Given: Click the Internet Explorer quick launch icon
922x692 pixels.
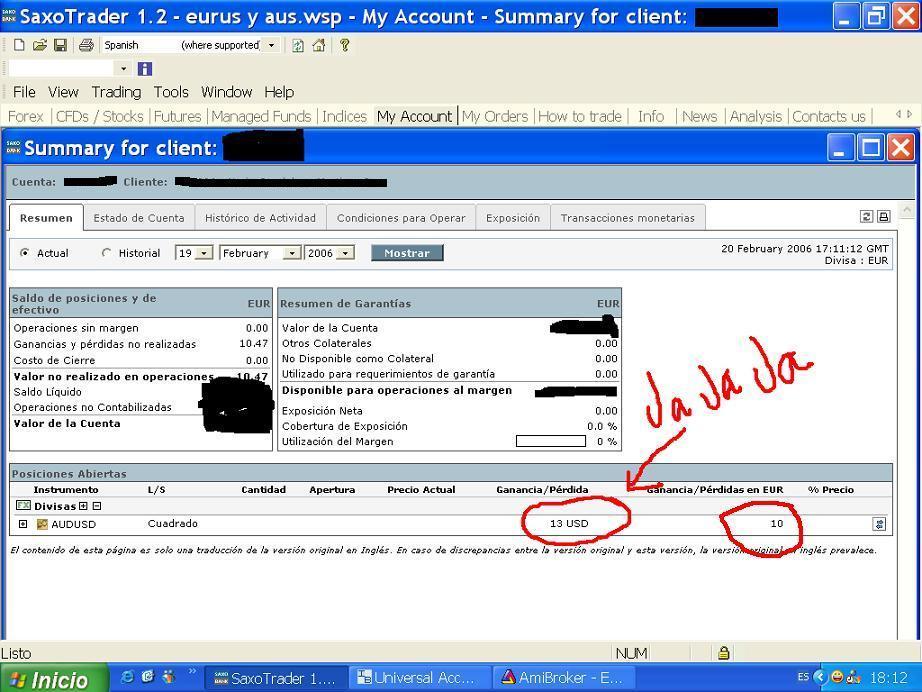Looking at the screenshot, I should (x=127, y=677).
